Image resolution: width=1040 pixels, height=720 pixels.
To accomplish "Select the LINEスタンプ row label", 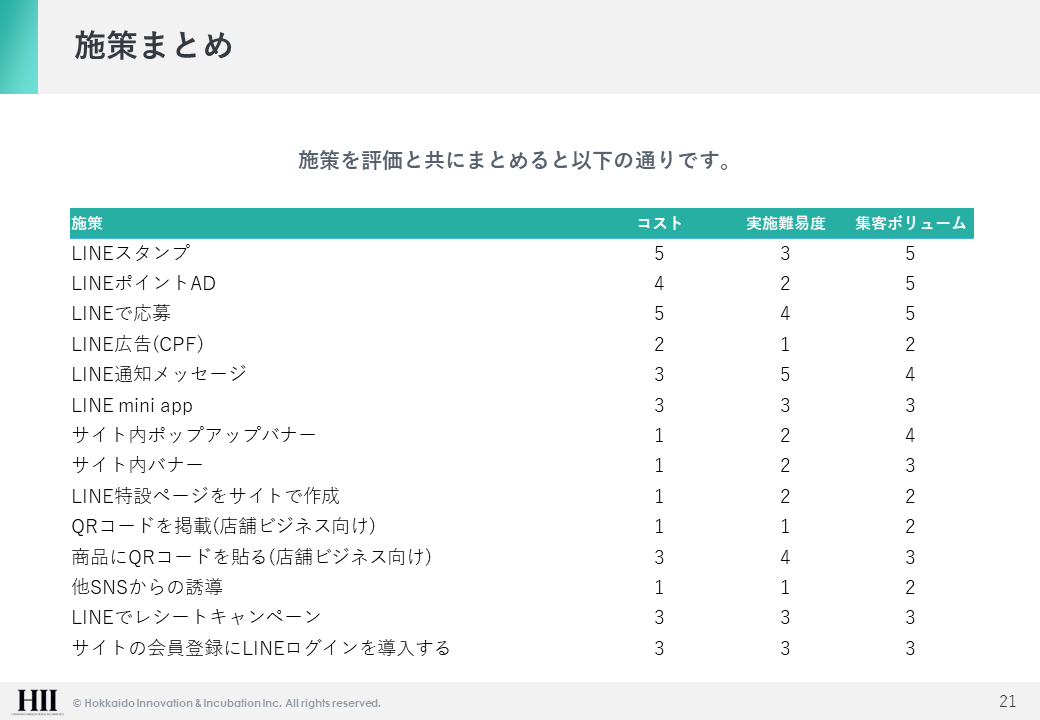I will click(x=131, y=254).
